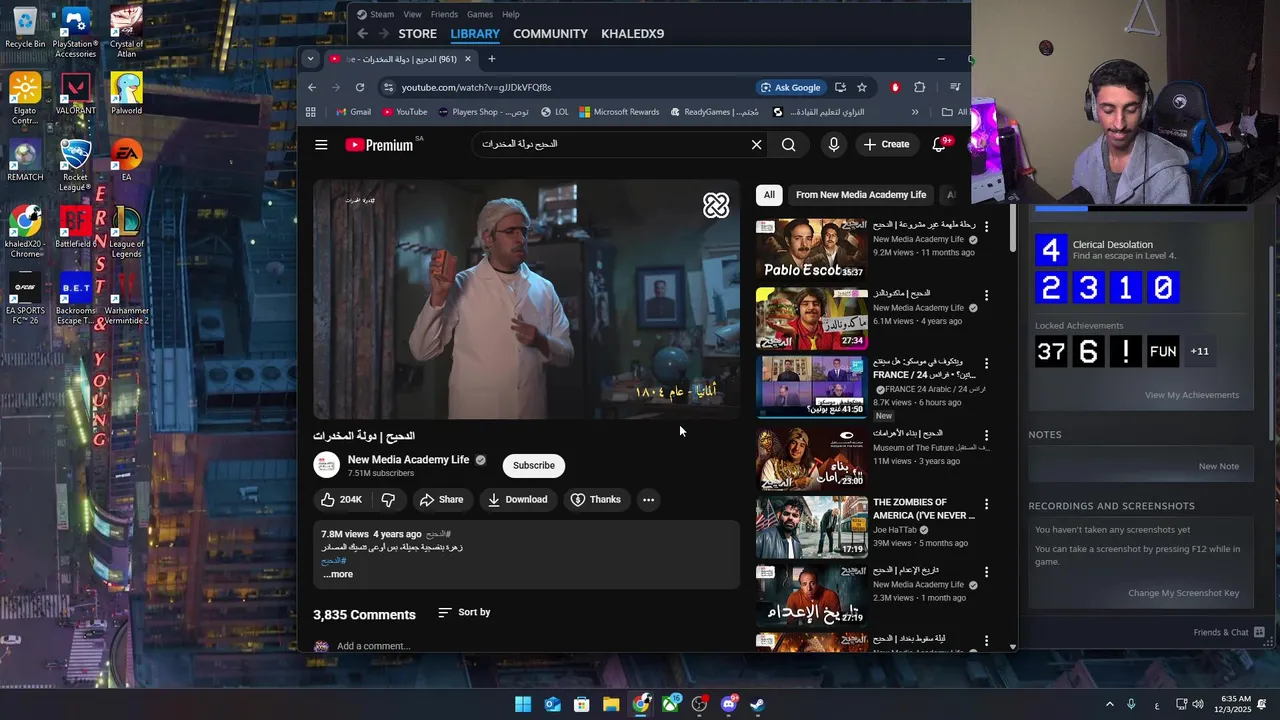Open Discord from the taskbar
This screenshot has width=1280, height=720.
729,704
